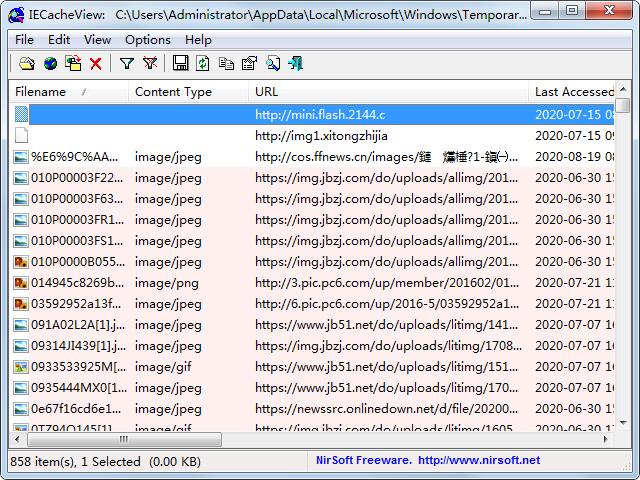Open the Options menu
Viewport: 640px width, 480px height.
(x=148, y=40)
